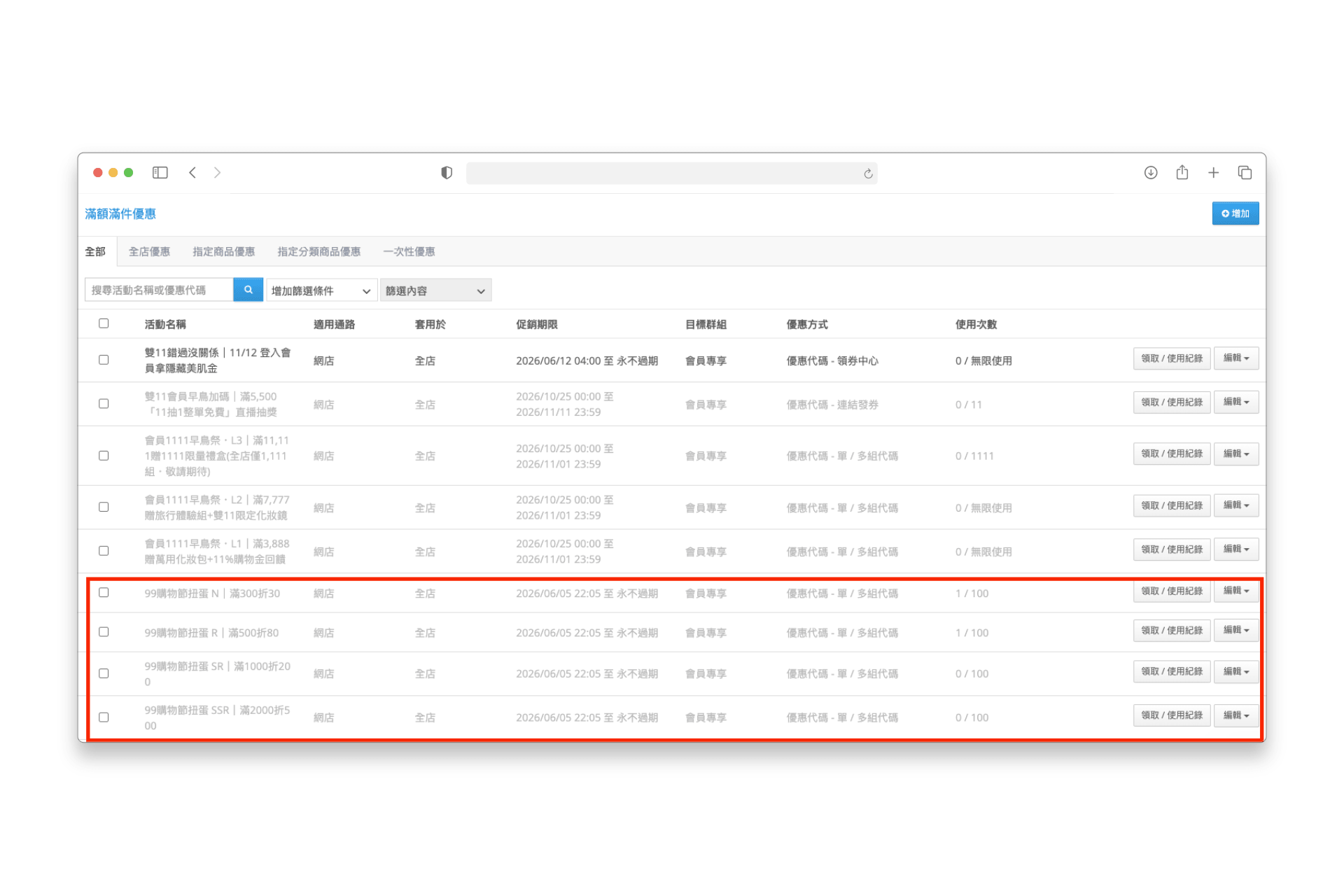
Task: Open the downloads icon in toolbar
Action: [x=1151, y=172]
